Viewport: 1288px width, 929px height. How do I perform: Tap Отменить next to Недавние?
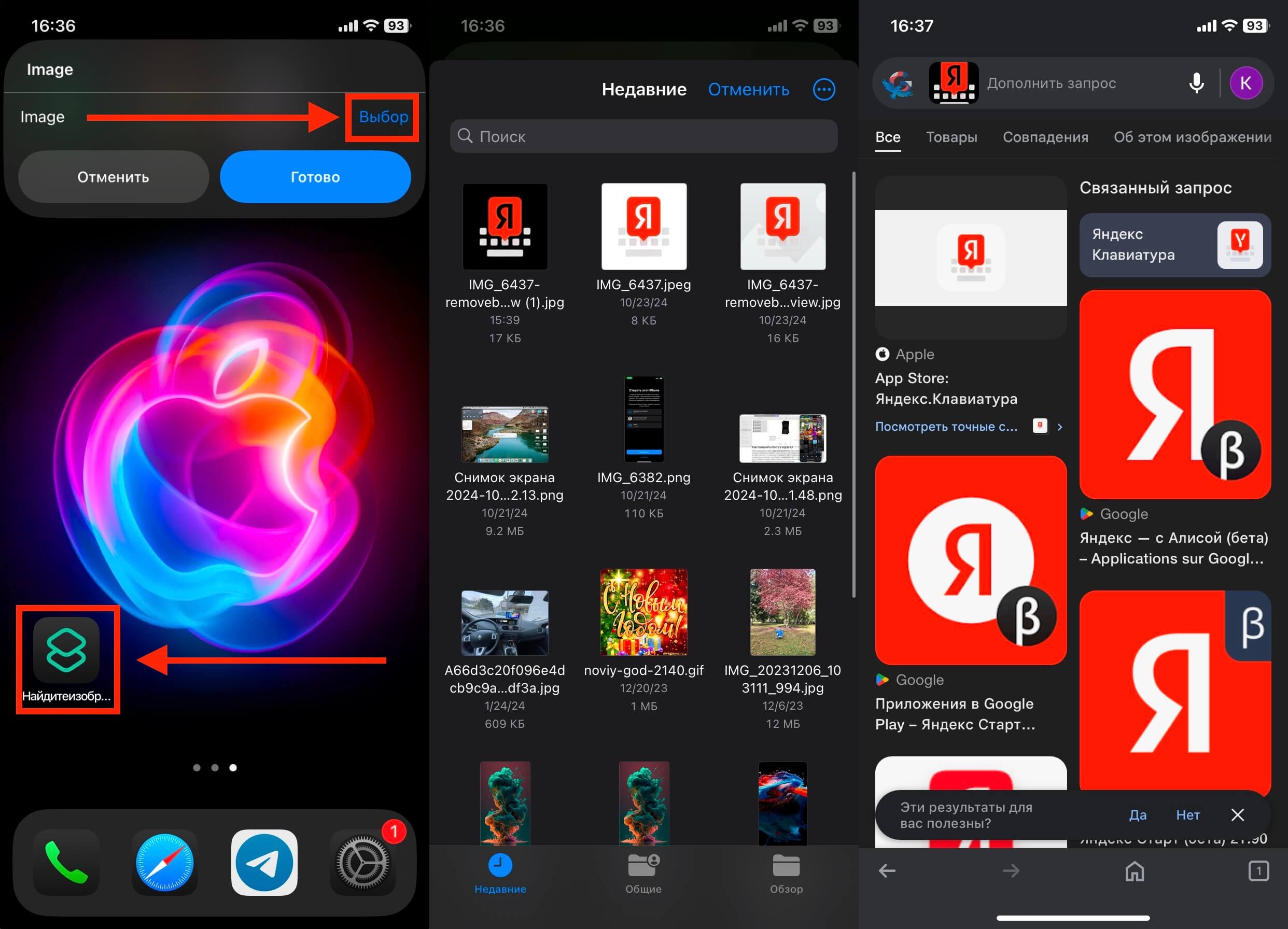(x=748, y=89)
